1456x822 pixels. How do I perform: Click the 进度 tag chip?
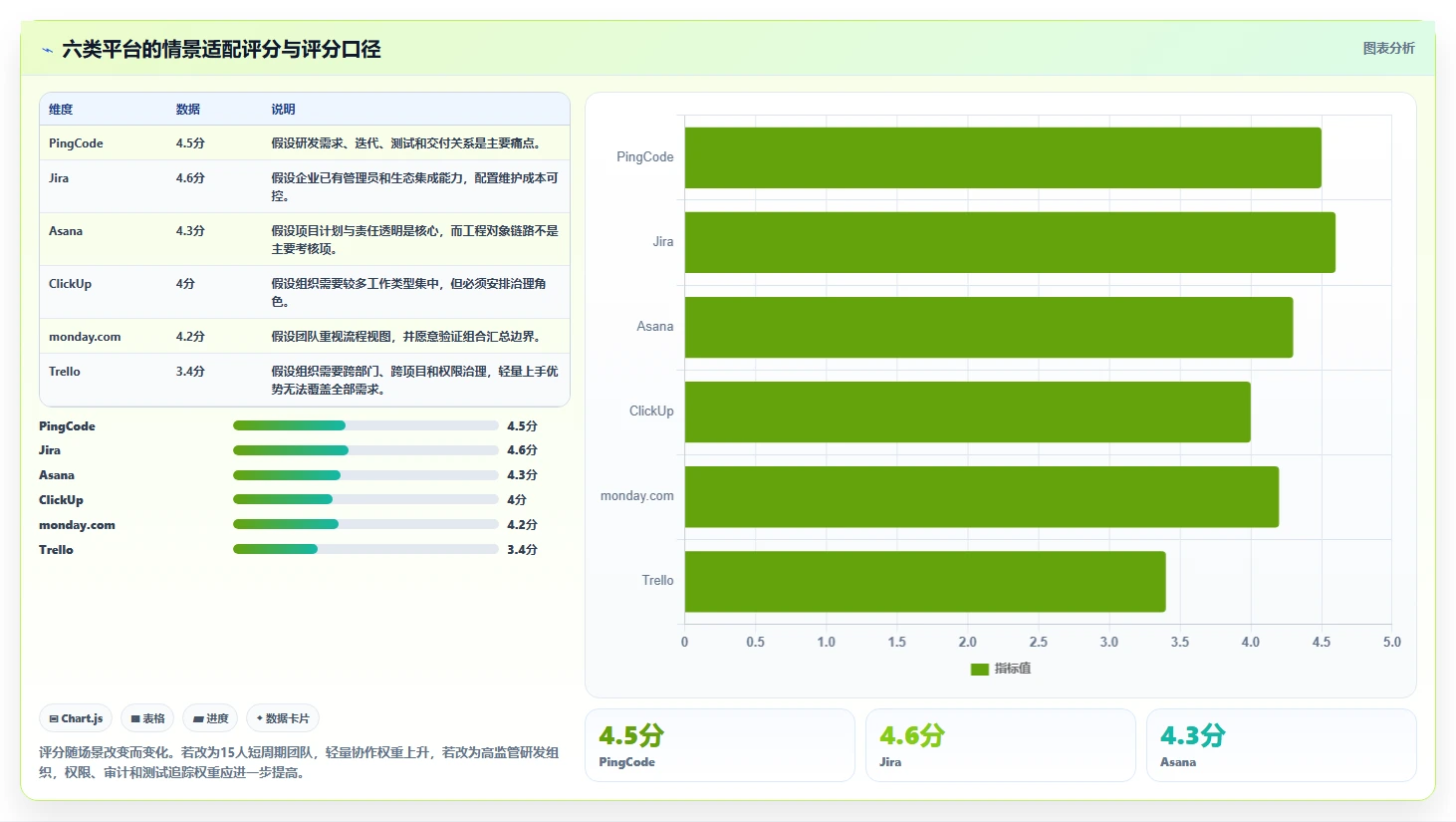tap(210, 718)
